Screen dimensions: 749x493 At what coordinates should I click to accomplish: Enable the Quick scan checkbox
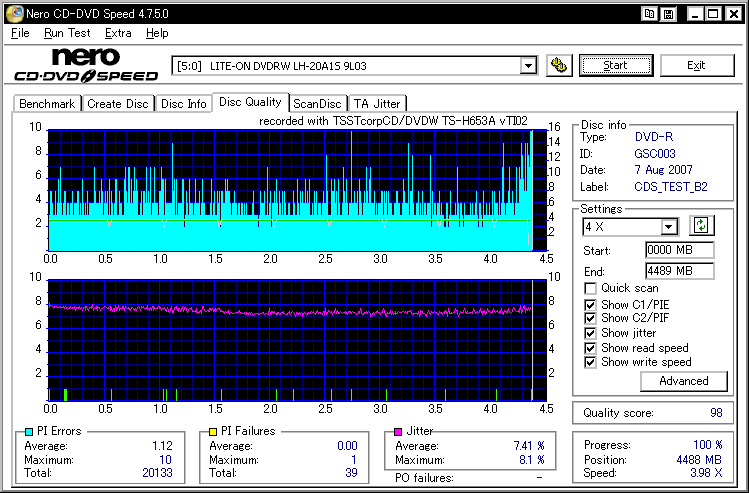[591, 288]
